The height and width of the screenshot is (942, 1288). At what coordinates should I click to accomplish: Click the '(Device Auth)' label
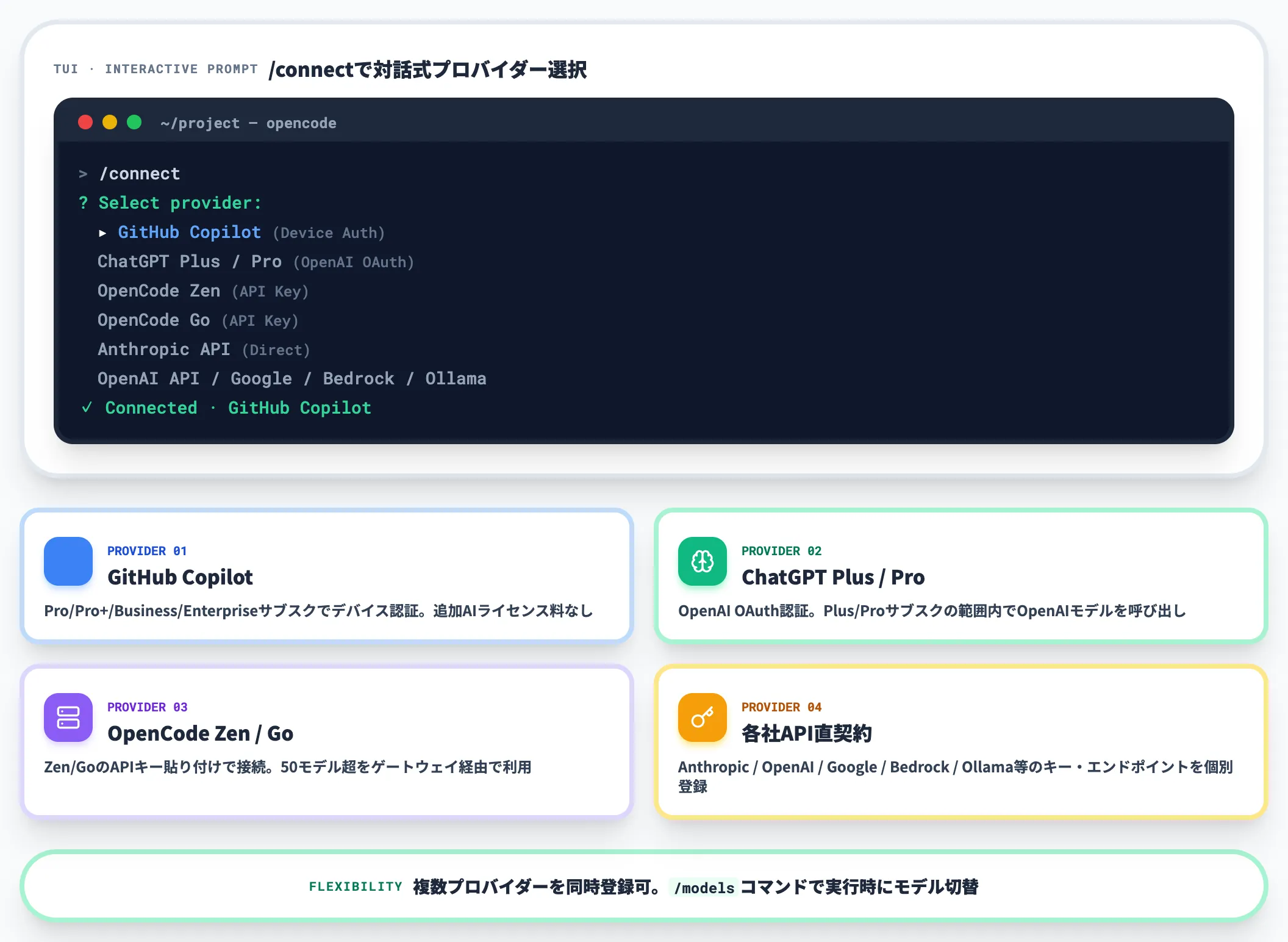pyautogui.click(x=329, y=233)
